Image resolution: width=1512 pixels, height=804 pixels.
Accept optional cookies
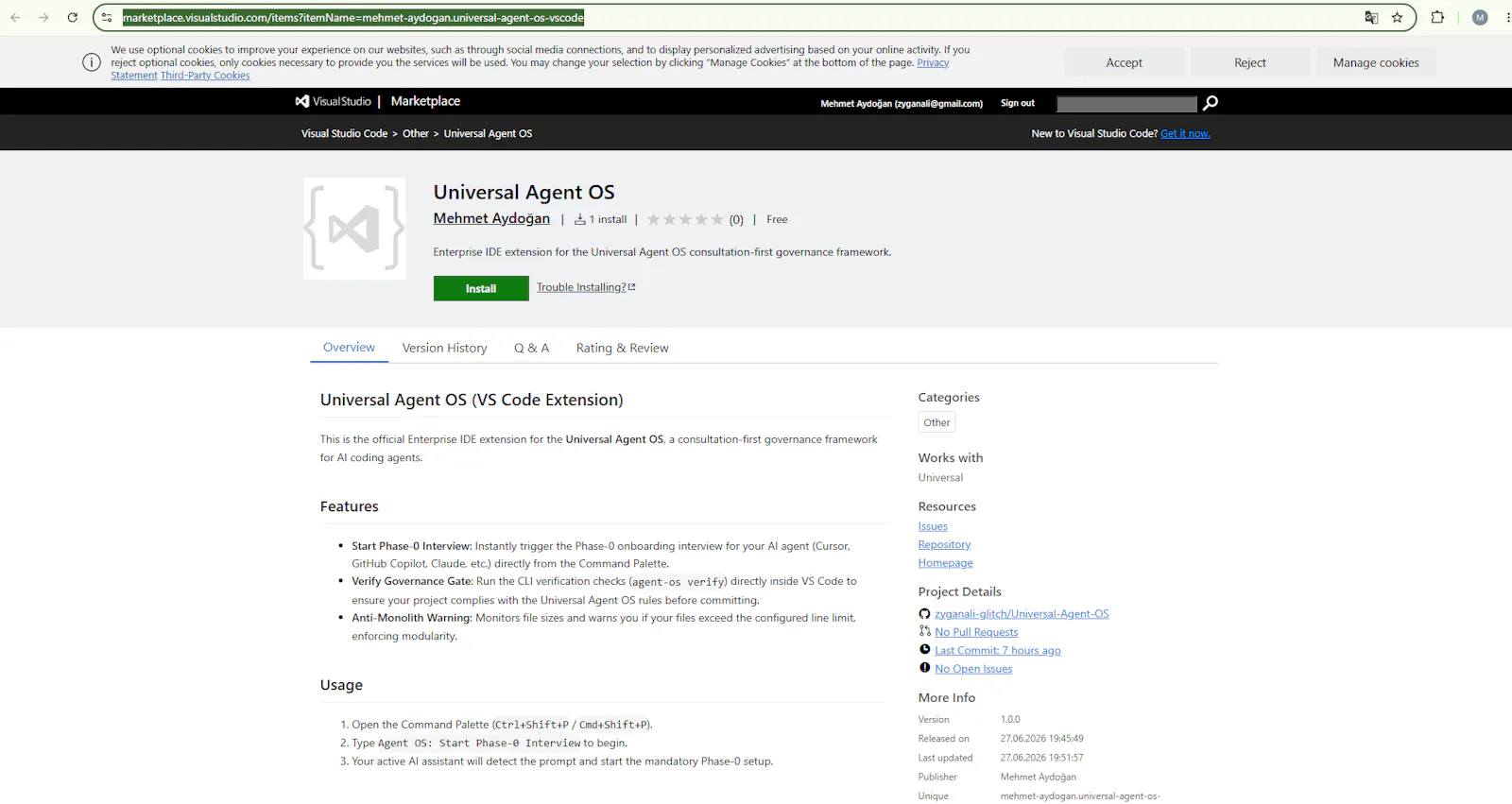tap(1125, 62)
